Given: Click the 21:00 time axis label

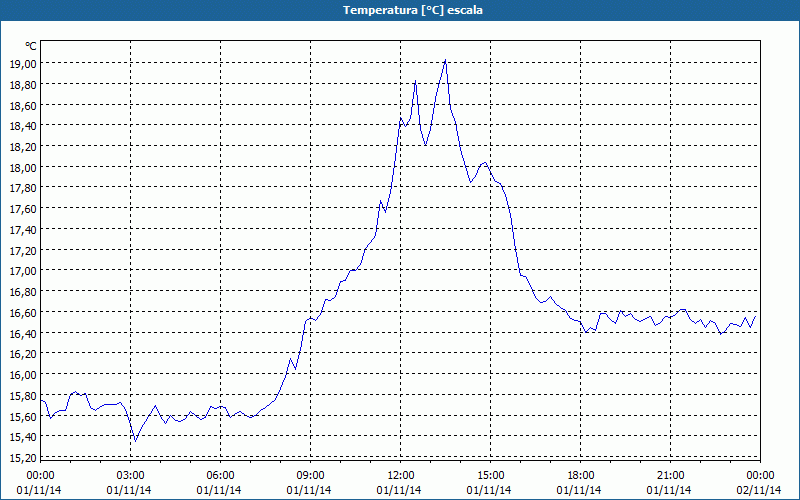Looking at the screenshot, I should (x=670, y=476).
